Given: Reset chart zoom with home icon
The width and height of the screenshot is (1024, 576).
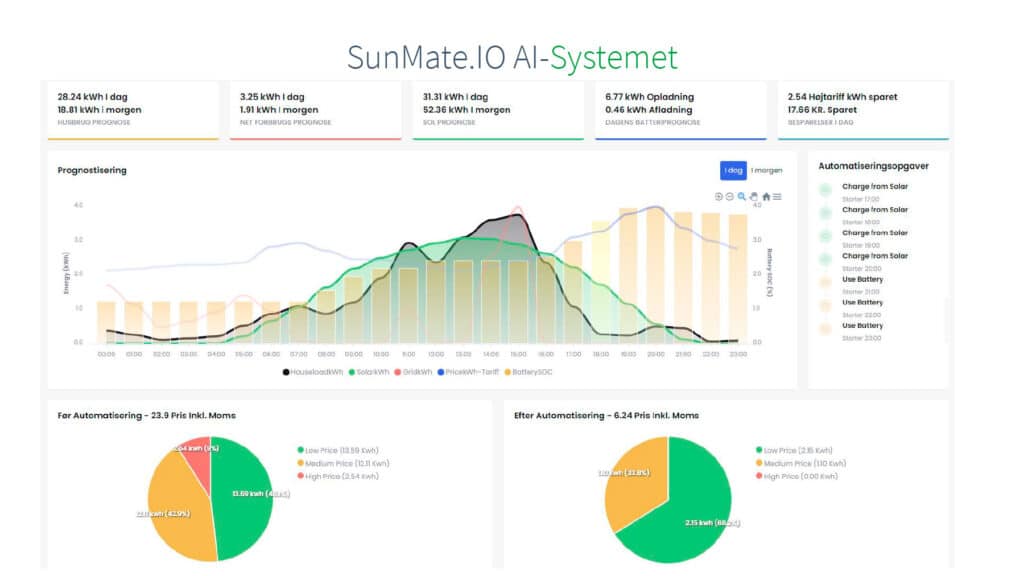Looking at the screenshot, I should tap(766, 196).
